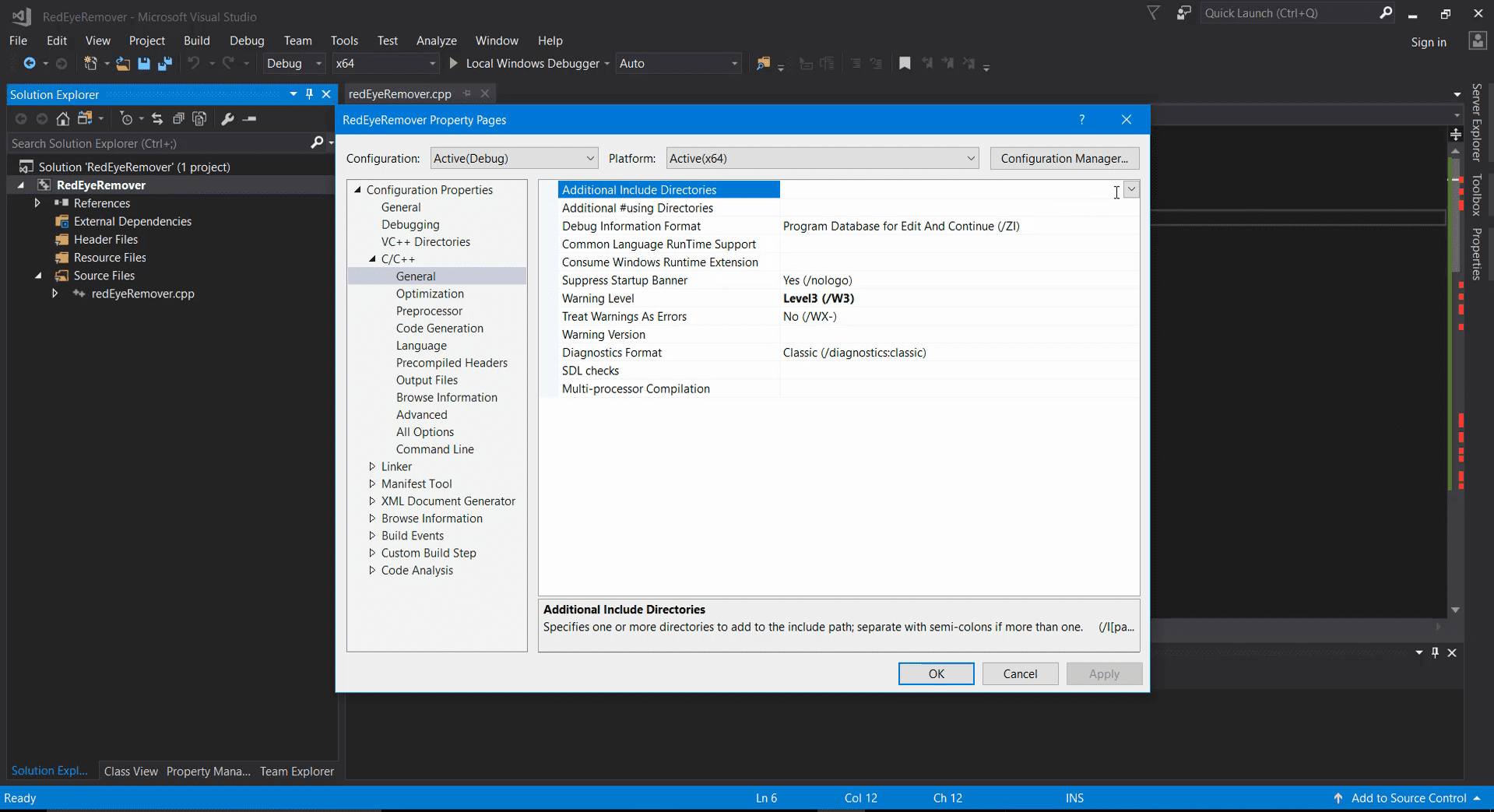Click the OK button
The width and height of the screenshot is (1494, 812).
click(x=936, y=673)
